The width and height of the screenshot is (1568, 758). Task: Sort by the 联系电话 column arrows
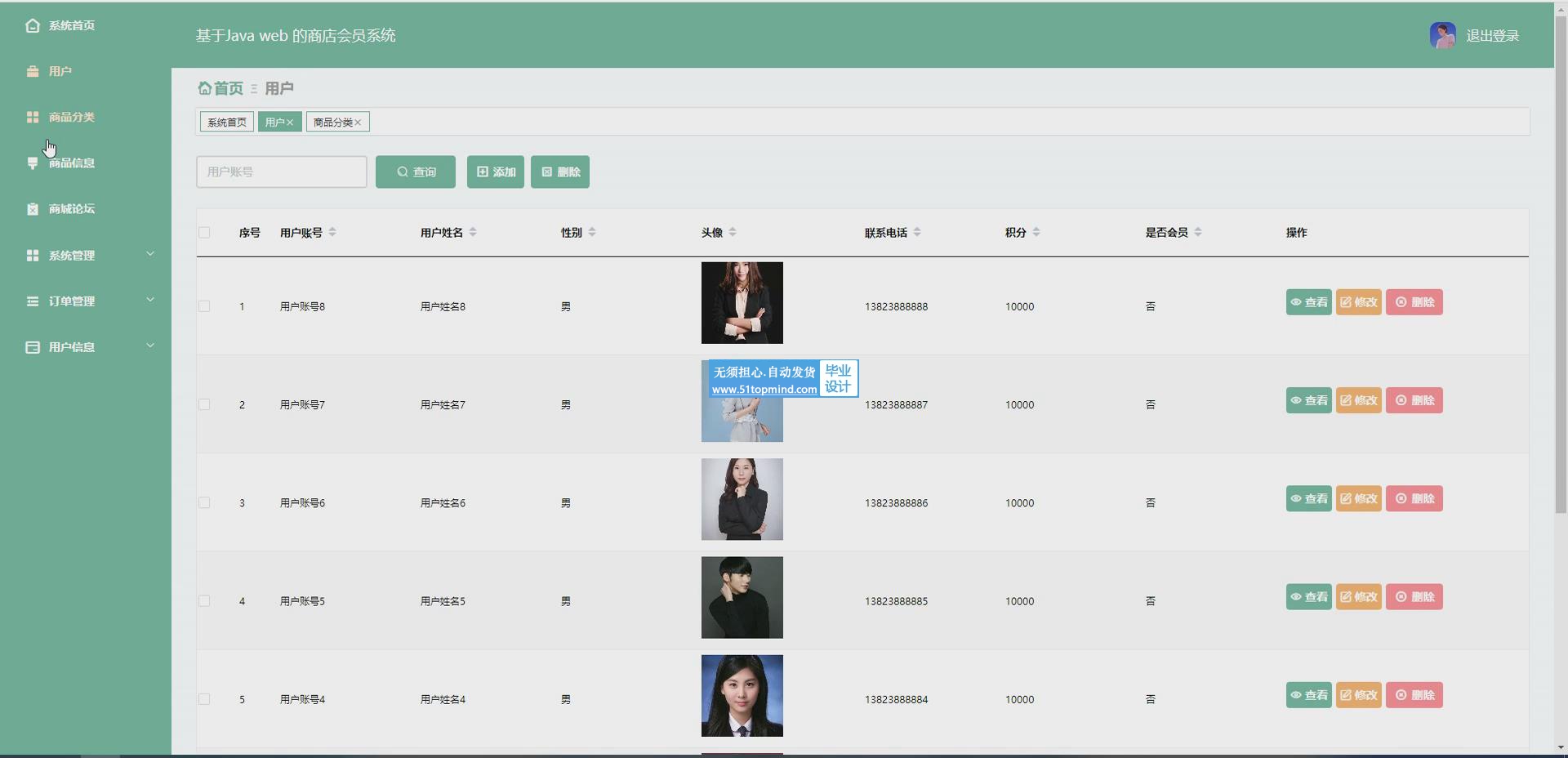point(917,232)
